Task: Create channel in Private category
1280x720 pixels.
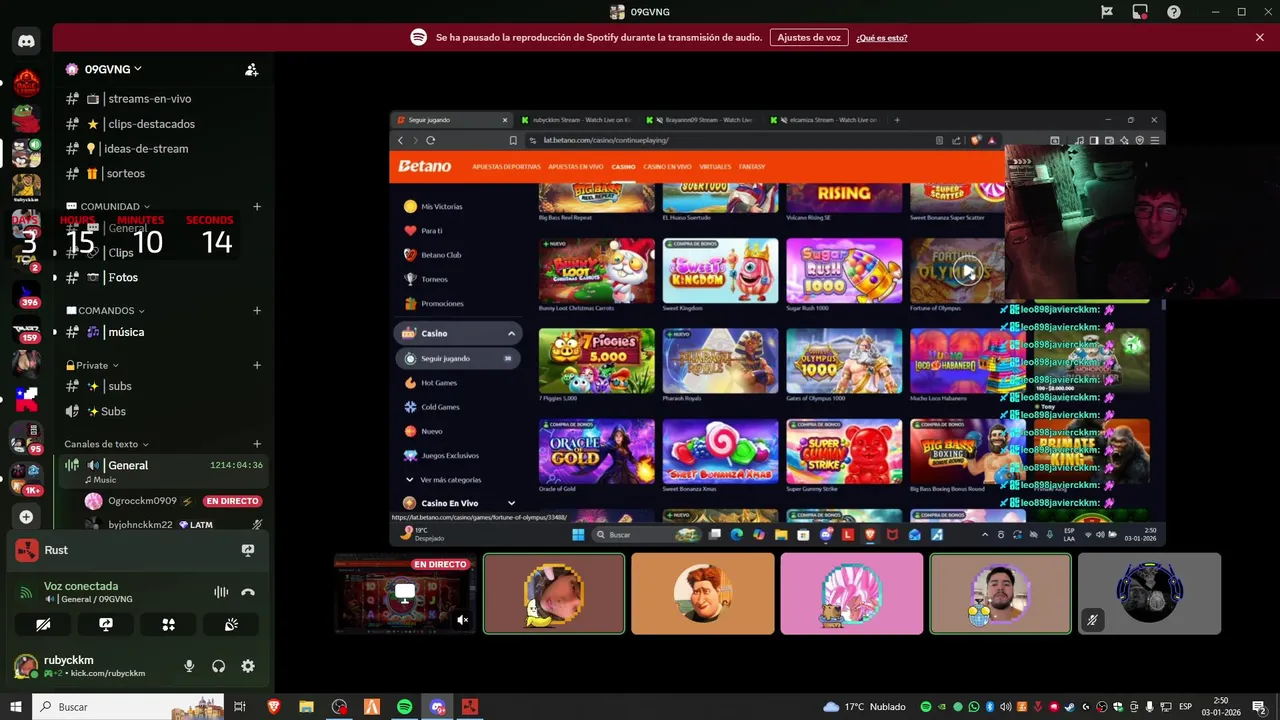Action: (257, 365)
